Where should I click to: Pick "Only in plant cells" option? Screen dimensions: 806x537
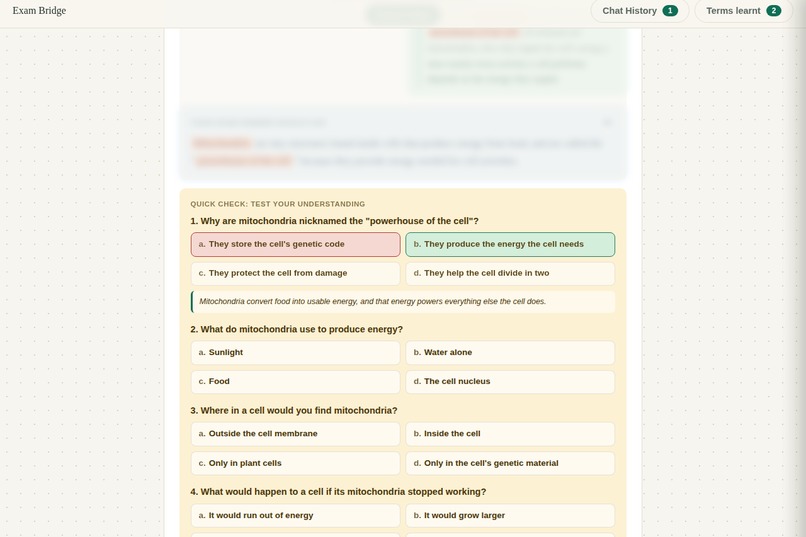[x=296, y=464]
